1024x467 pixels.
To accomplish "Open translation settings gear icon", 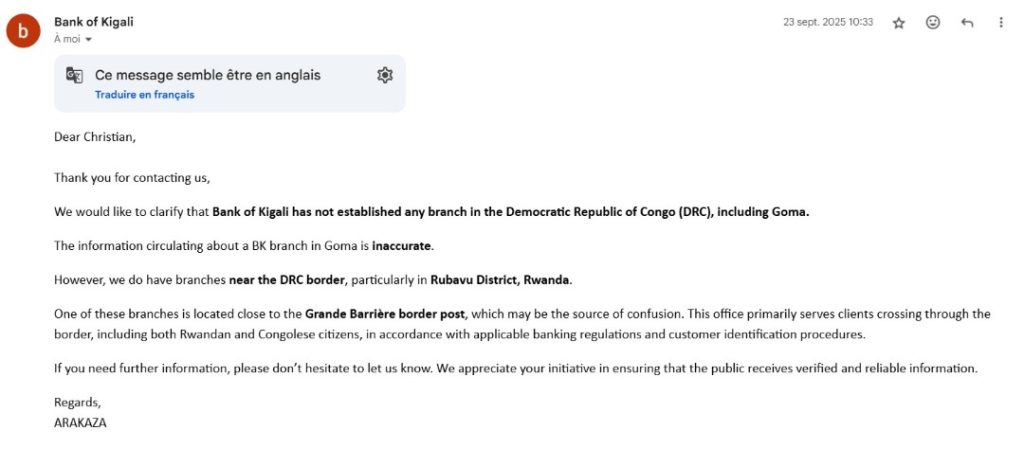I will click(385, 75).
